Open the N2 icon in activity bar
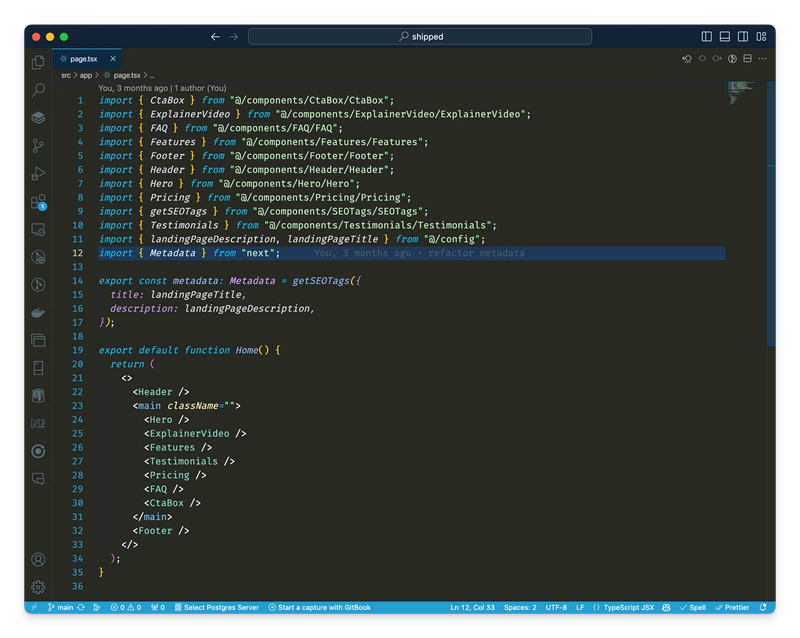 [38, 423]
